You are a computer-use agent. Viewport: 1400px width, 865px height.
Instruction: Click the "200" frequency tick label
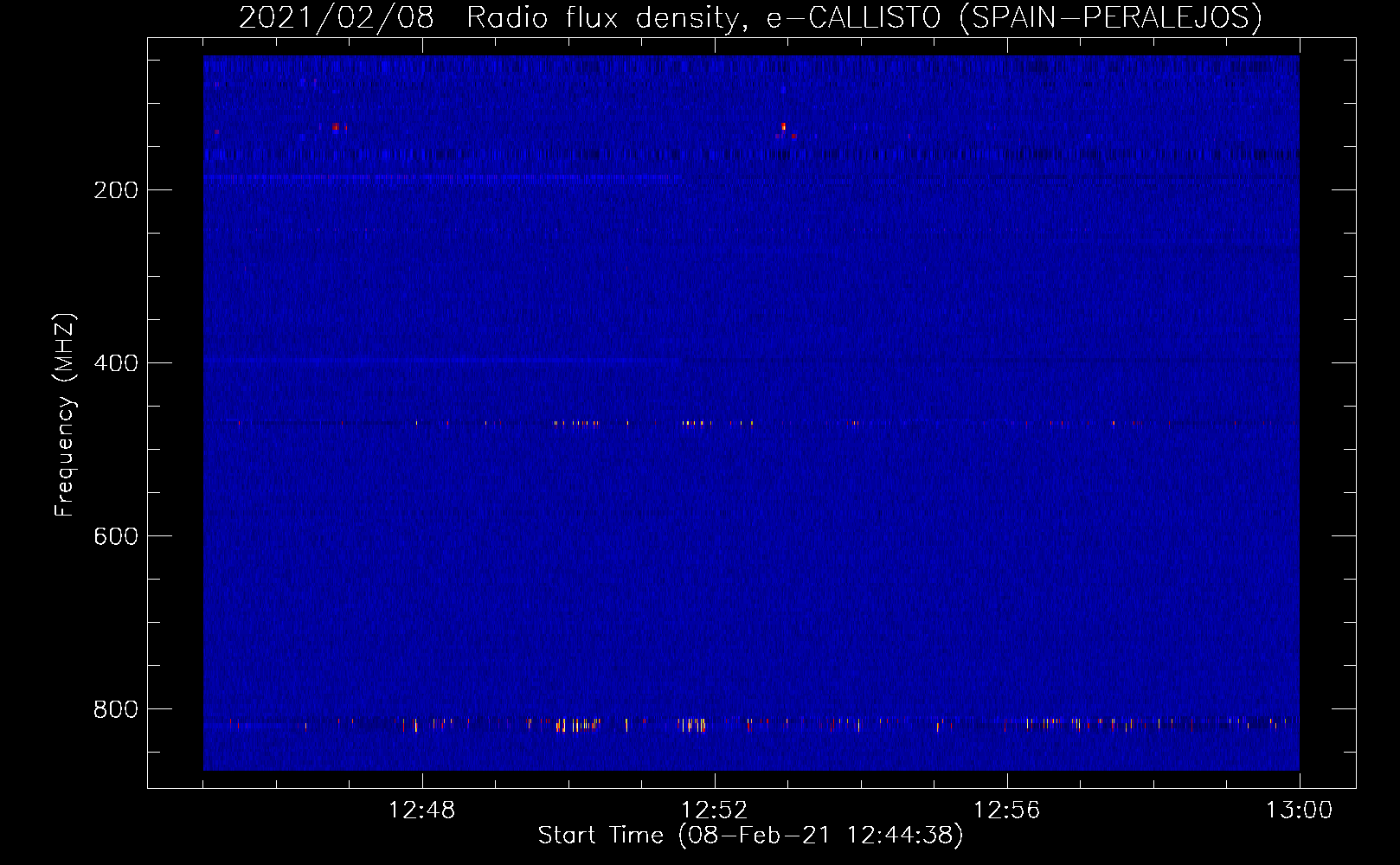(x=116, y=191)
